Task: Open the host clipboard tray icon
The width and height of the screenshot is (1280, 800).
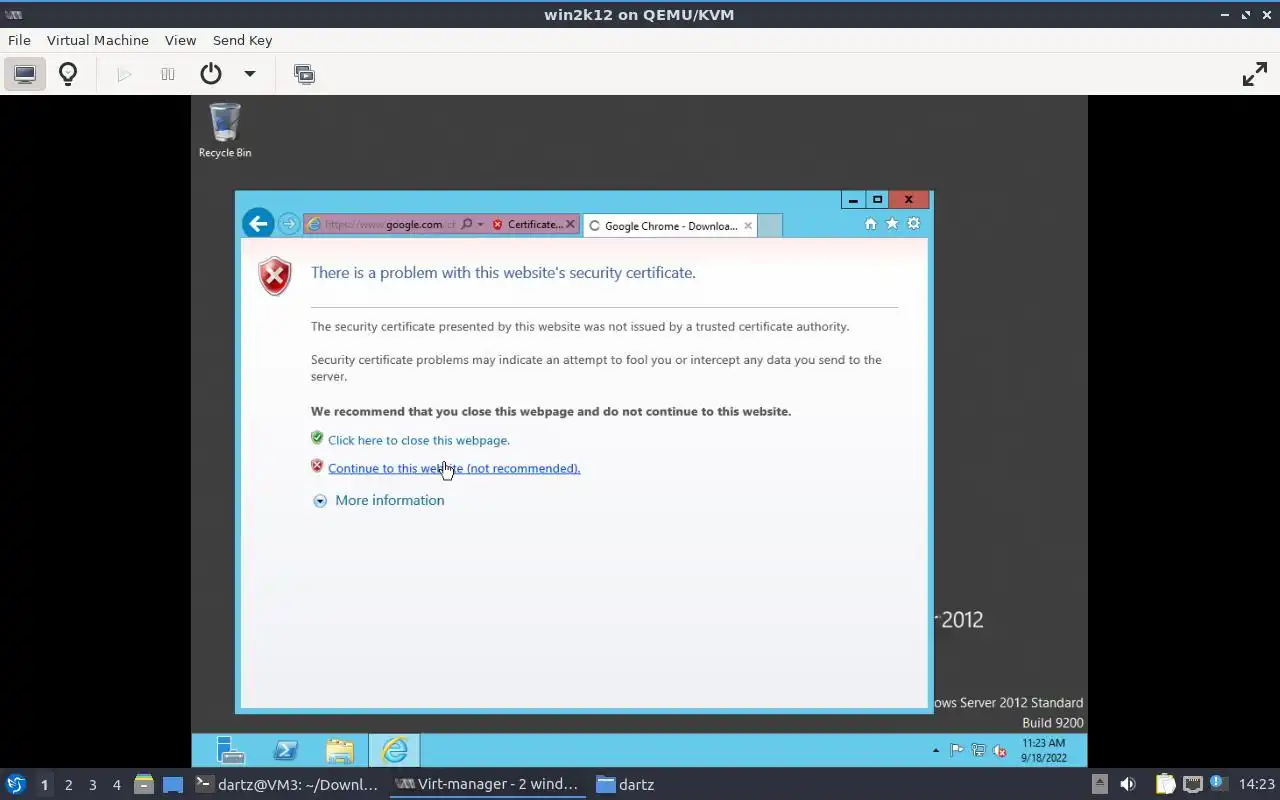Action: pos(1165,785)
